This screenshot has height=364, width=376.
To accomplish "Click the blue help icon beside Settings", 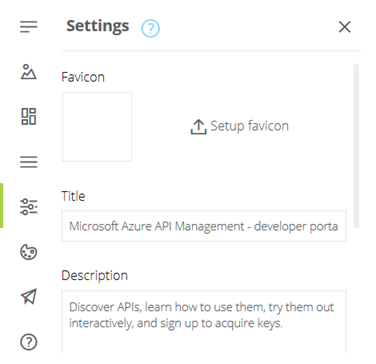I will 150,28.
